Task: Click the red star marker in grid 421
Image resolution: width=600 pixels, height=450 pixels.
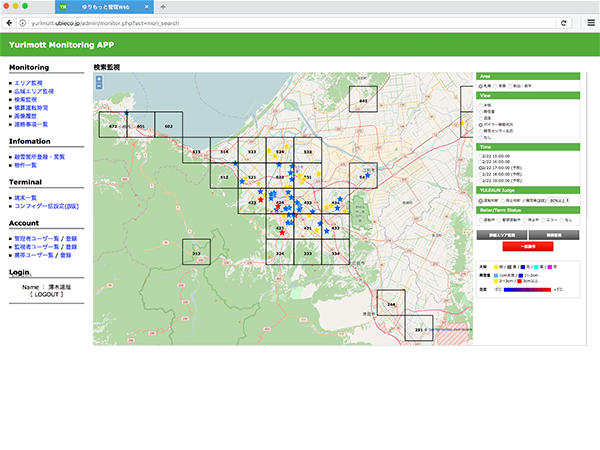Action: tap(282, 234)
